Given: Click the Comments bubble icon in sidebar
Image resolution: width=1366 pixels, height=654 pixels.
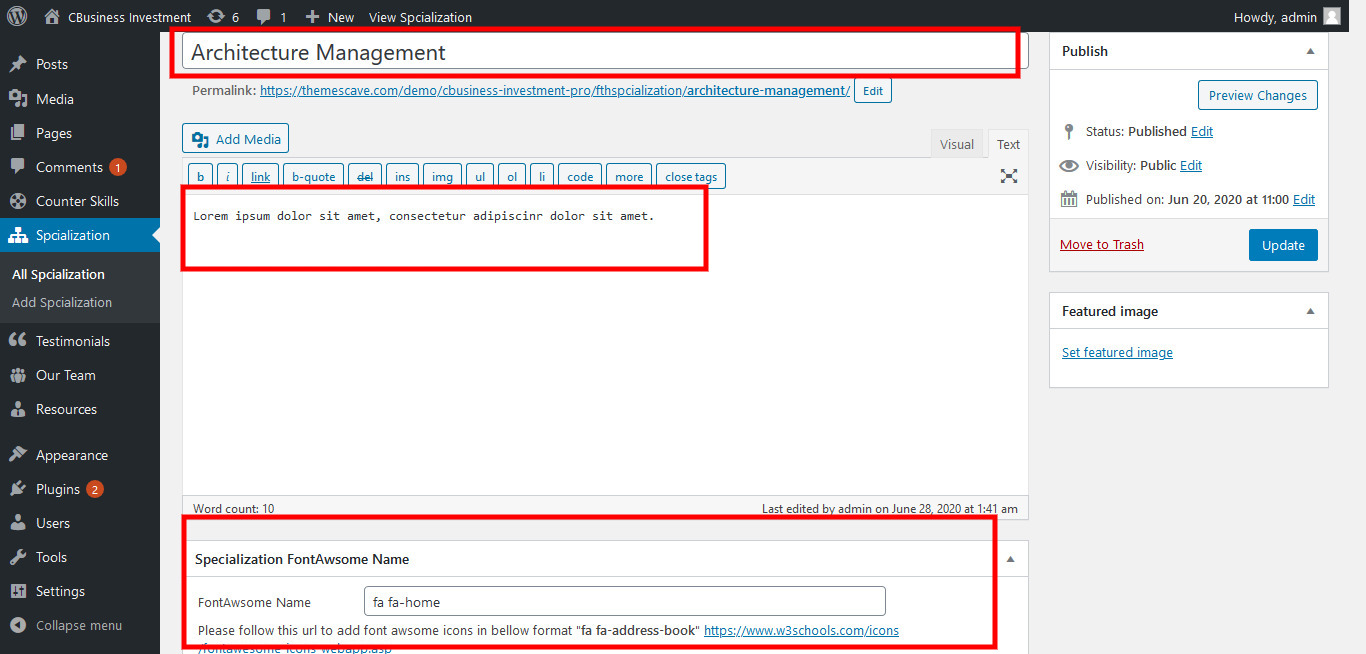Looking at the screenshot, I should click(18, 167).
